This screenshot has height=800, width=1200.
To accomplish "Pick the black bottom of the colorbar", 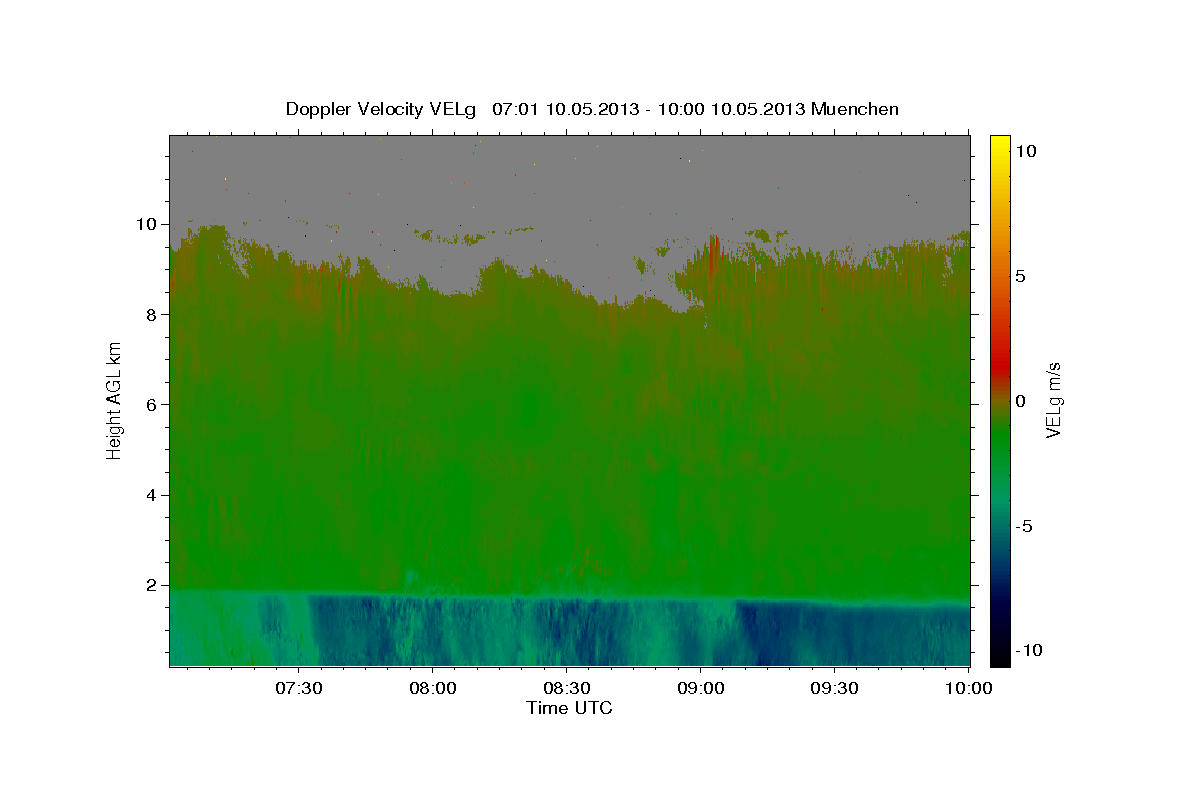I will (1000, 658).
